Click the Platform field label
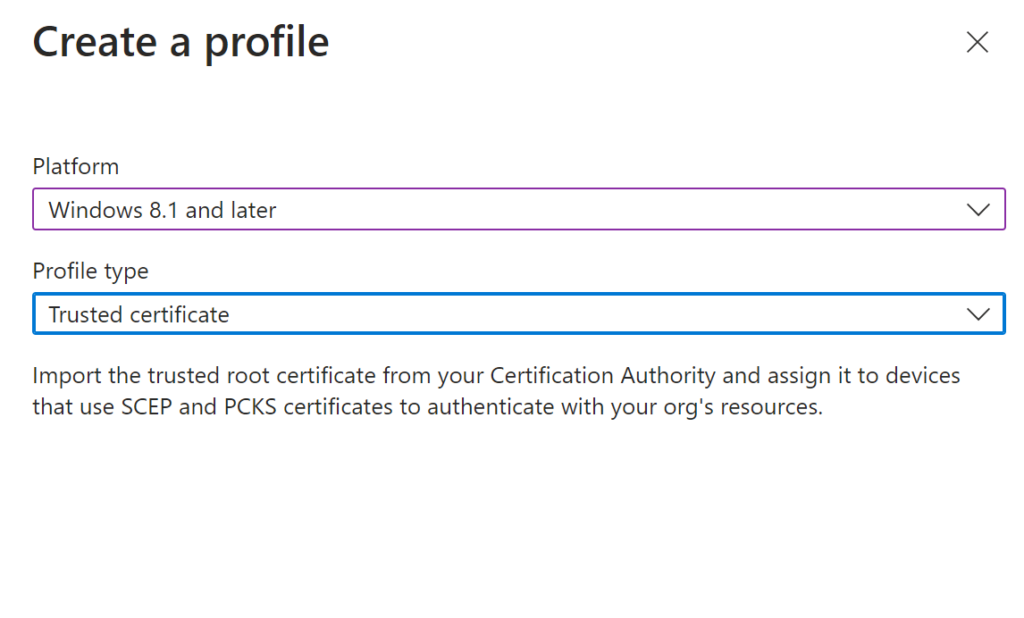Screen dimensions: 1024x618 (76, 167)
